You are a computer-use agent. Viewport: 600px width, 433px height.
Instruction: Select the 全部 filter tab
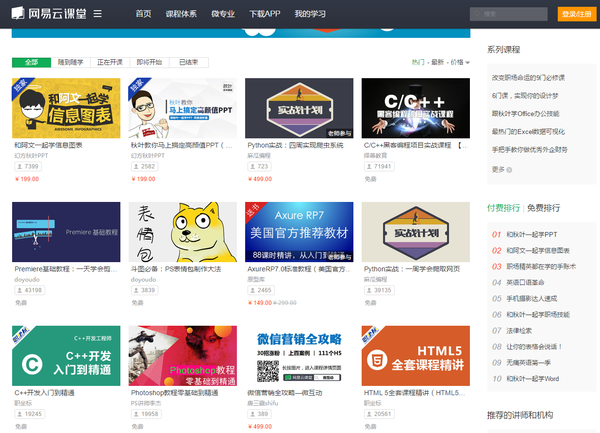click(x=31, y=62)
